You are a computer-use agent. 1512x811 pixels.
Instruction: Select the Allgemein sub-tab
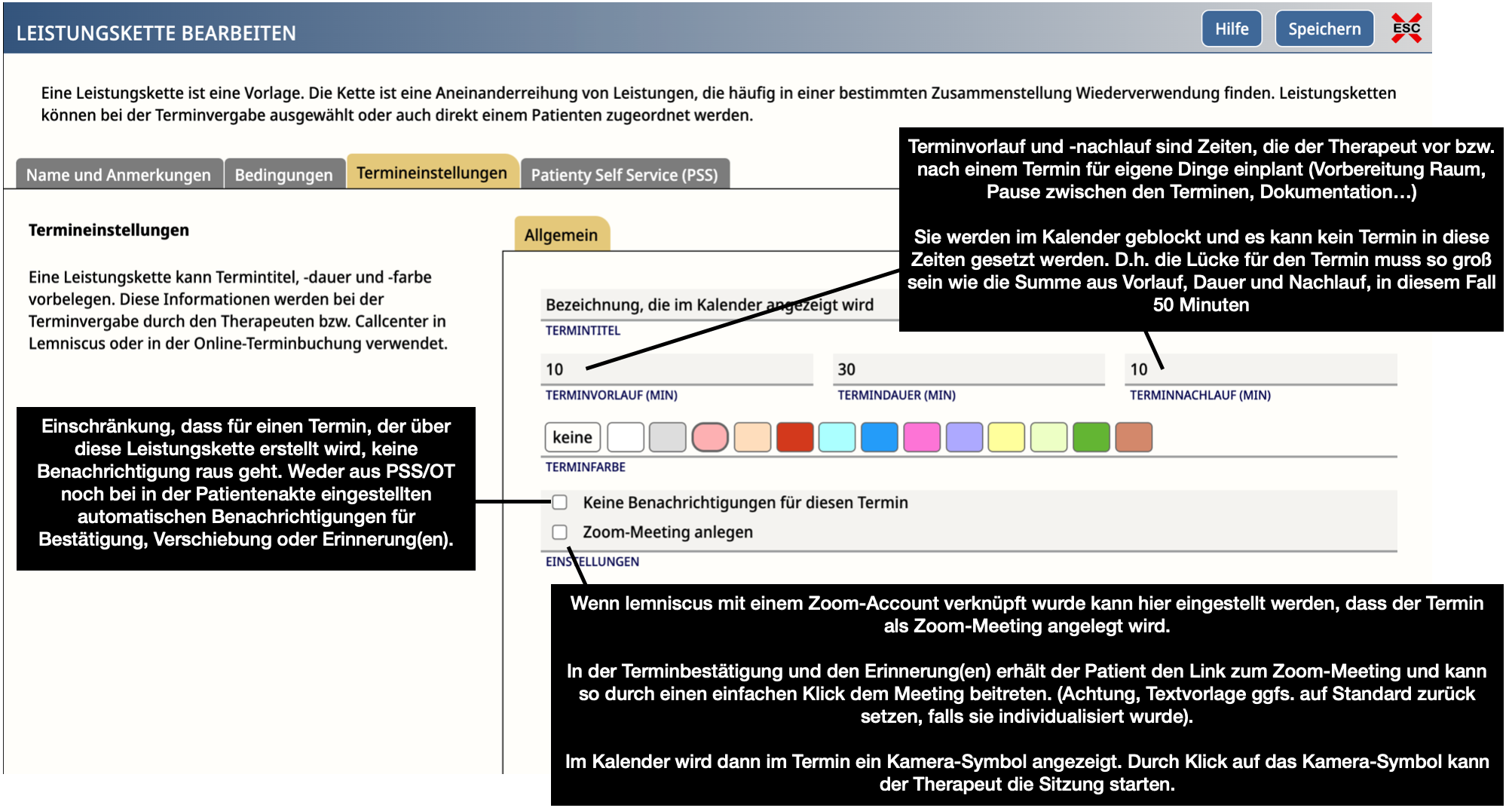562,234
